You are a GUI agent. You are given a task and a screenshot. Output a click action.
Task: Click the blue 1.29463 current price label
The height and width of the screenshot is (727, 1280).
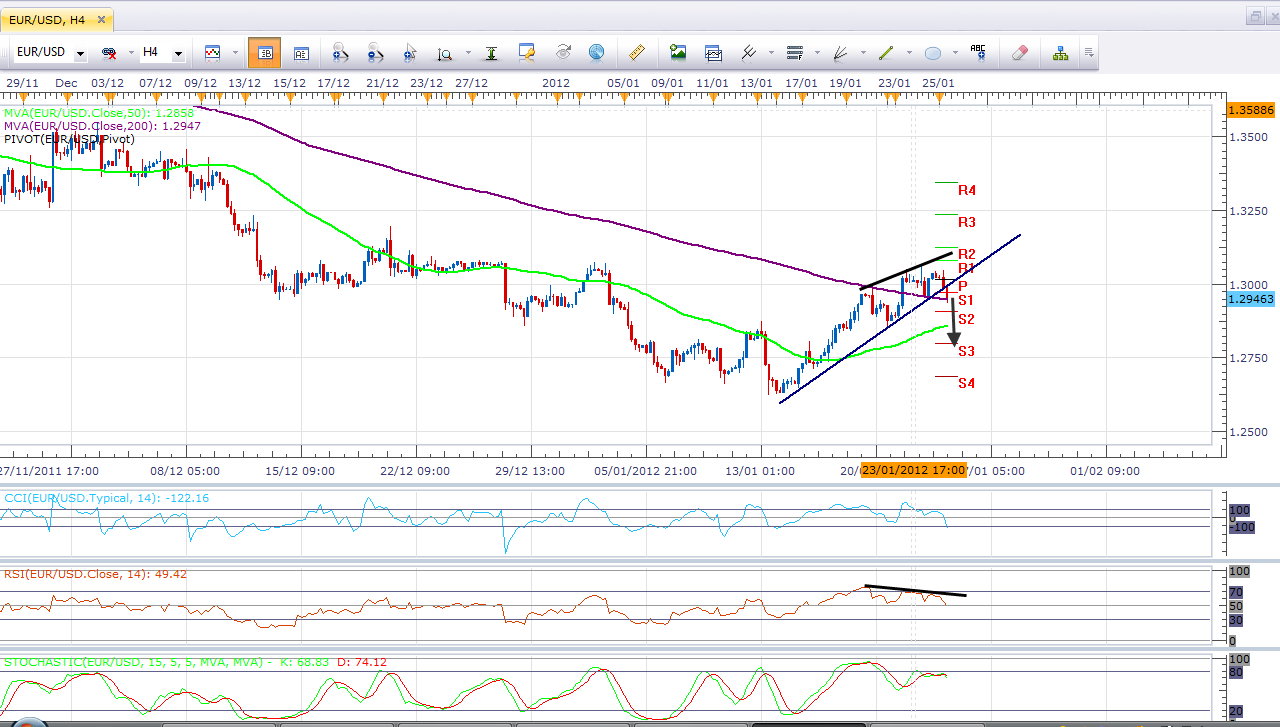[1251, 298]
